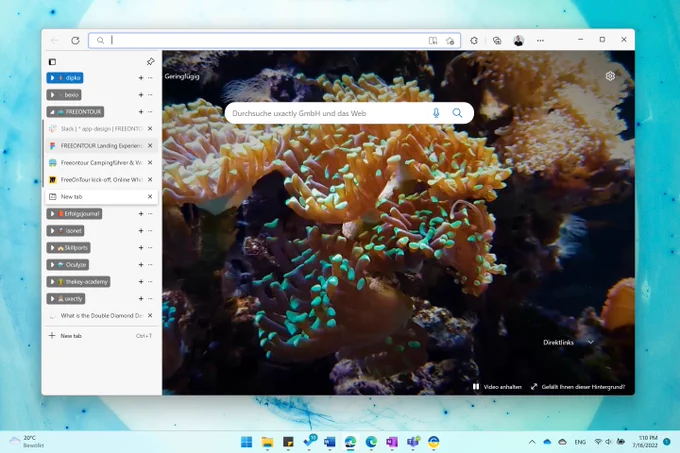
Task: Open the Collections icon in toolbar
Action: pos(497,40)
